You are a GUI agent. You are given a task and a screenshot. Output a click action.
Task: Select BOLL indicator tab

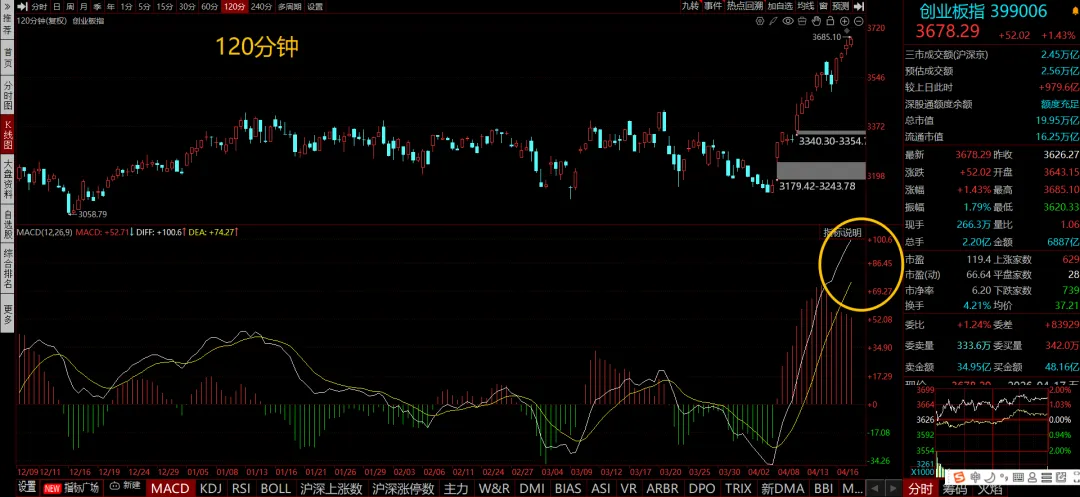276,488
